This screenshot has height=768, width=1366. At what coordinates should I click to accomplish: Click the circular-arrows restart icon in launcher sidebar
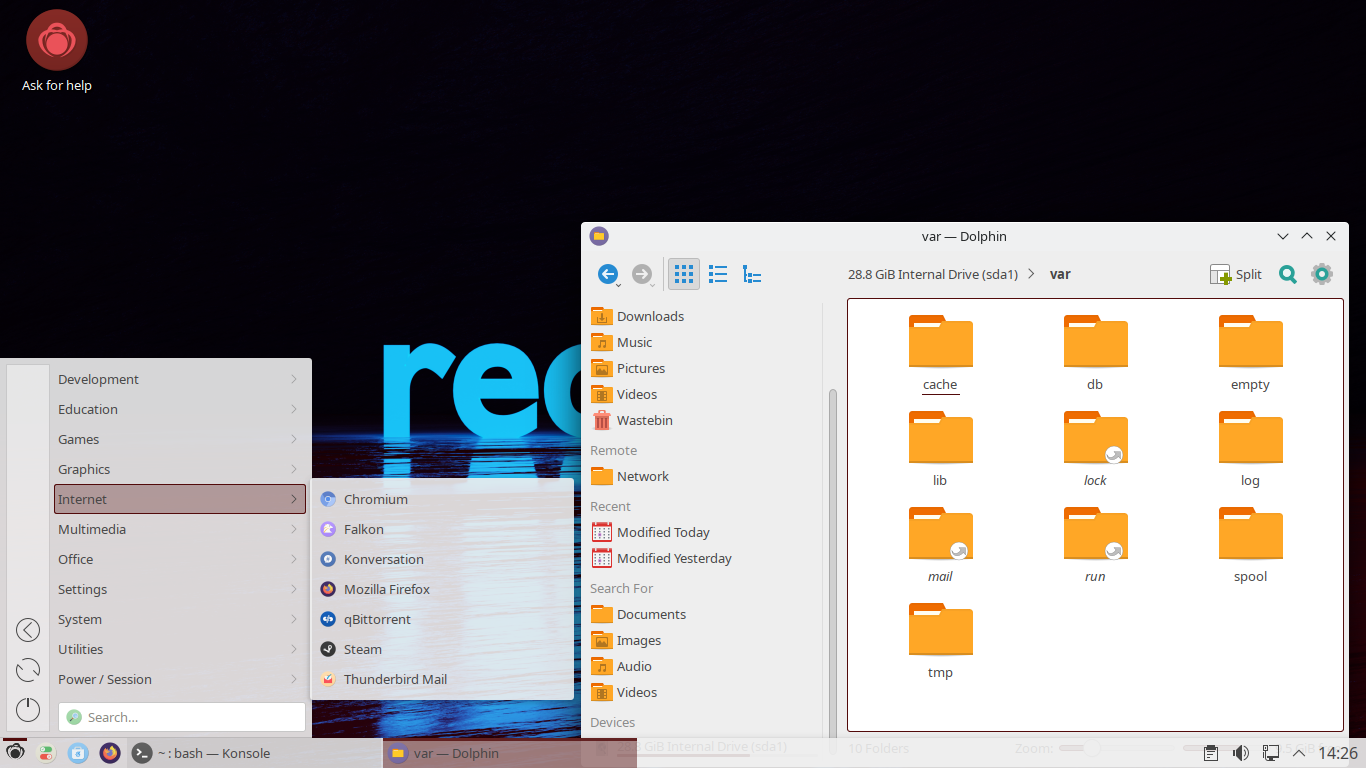(28, 669)
